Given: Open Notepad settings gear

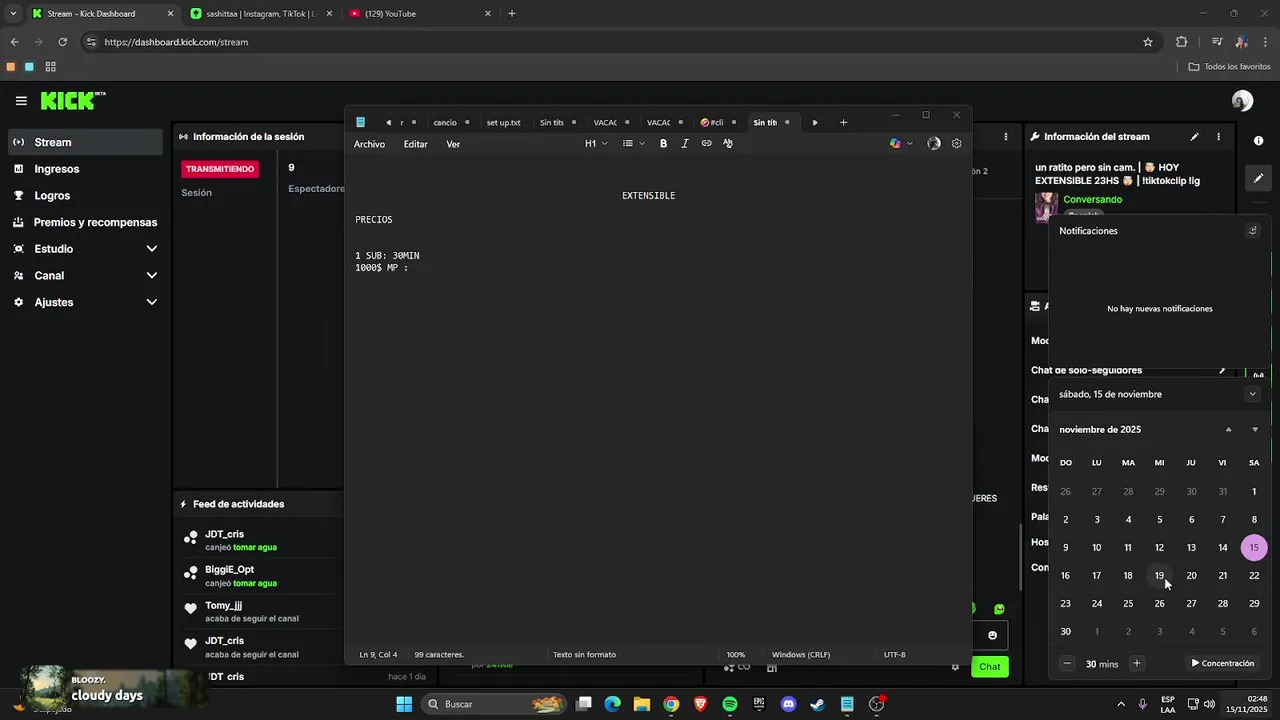Looking at the screenshot, I should pyautogui.click(x=956, y=144).
